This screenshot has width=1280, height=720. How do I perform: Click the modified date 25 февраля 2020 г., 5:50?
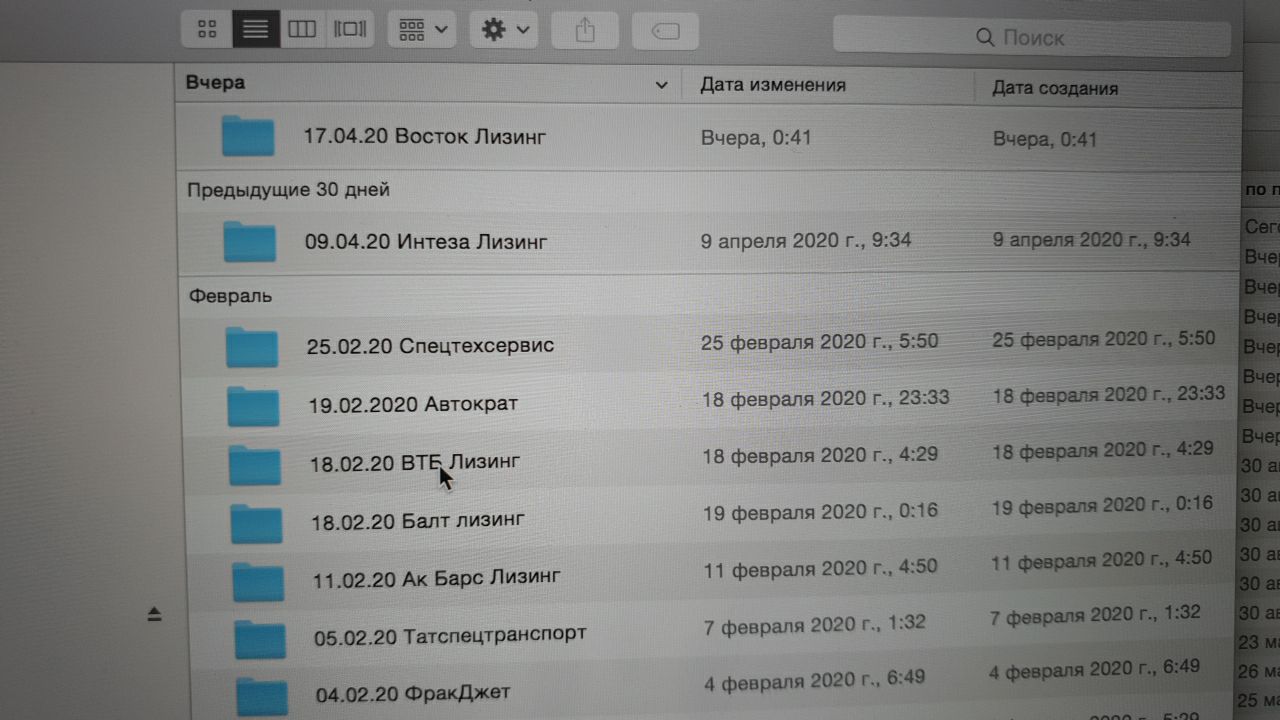[819, 341]
